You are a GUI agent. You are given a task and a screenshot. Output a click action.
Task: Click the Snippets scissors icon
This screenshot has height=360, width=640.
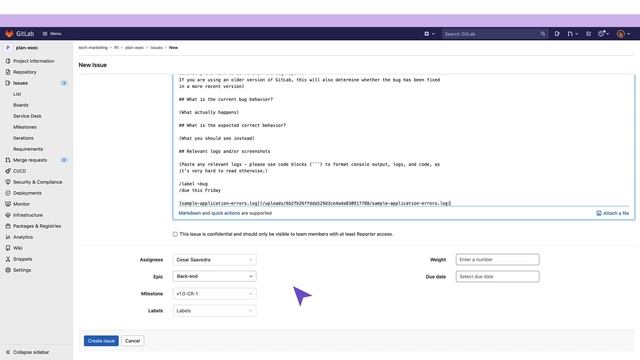pos(8,259)
